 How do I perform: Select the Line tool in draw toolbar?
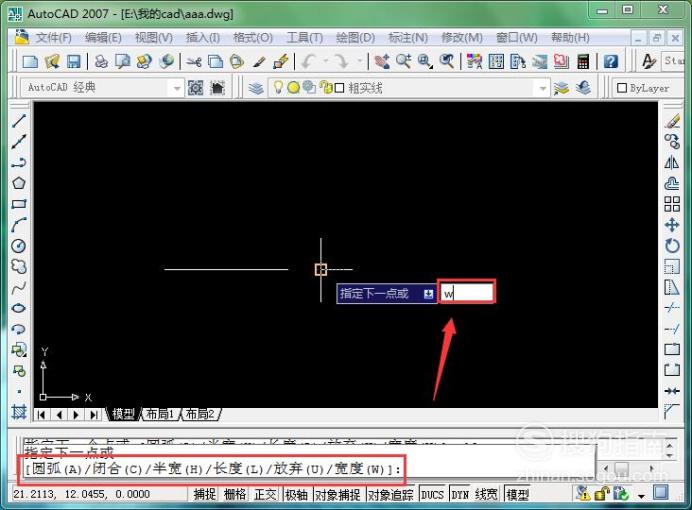pos(19,120)
